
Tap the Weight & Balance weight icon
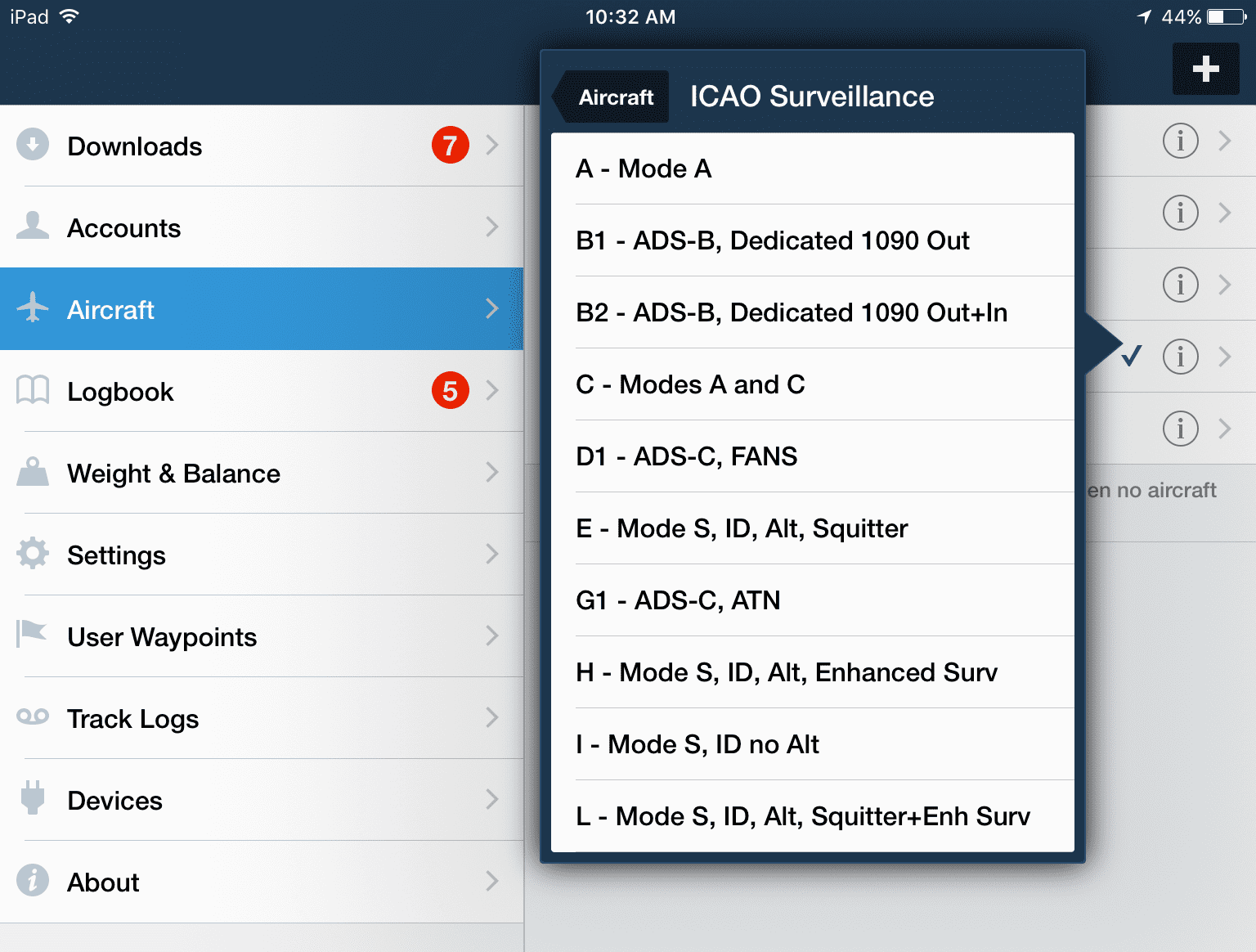33,472
